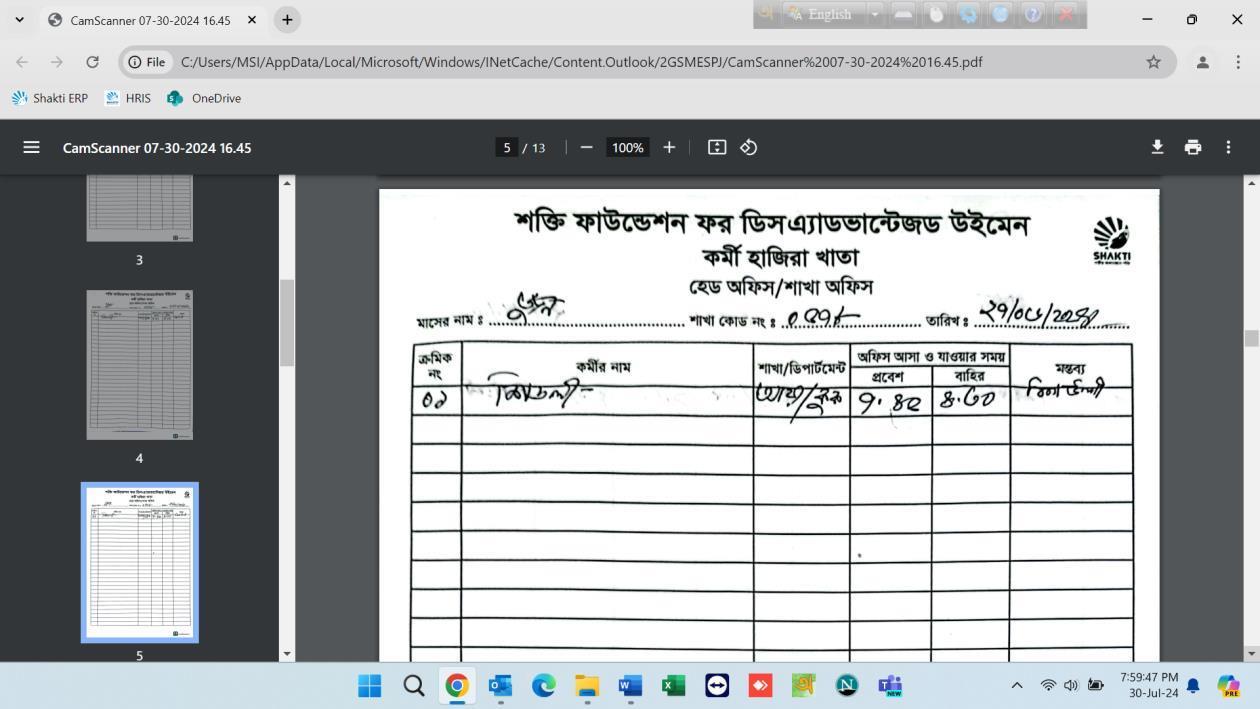Open File Explorer from the taskbar
The height and width of the screenshot is (709, 1260).
[x=587, y=685]
